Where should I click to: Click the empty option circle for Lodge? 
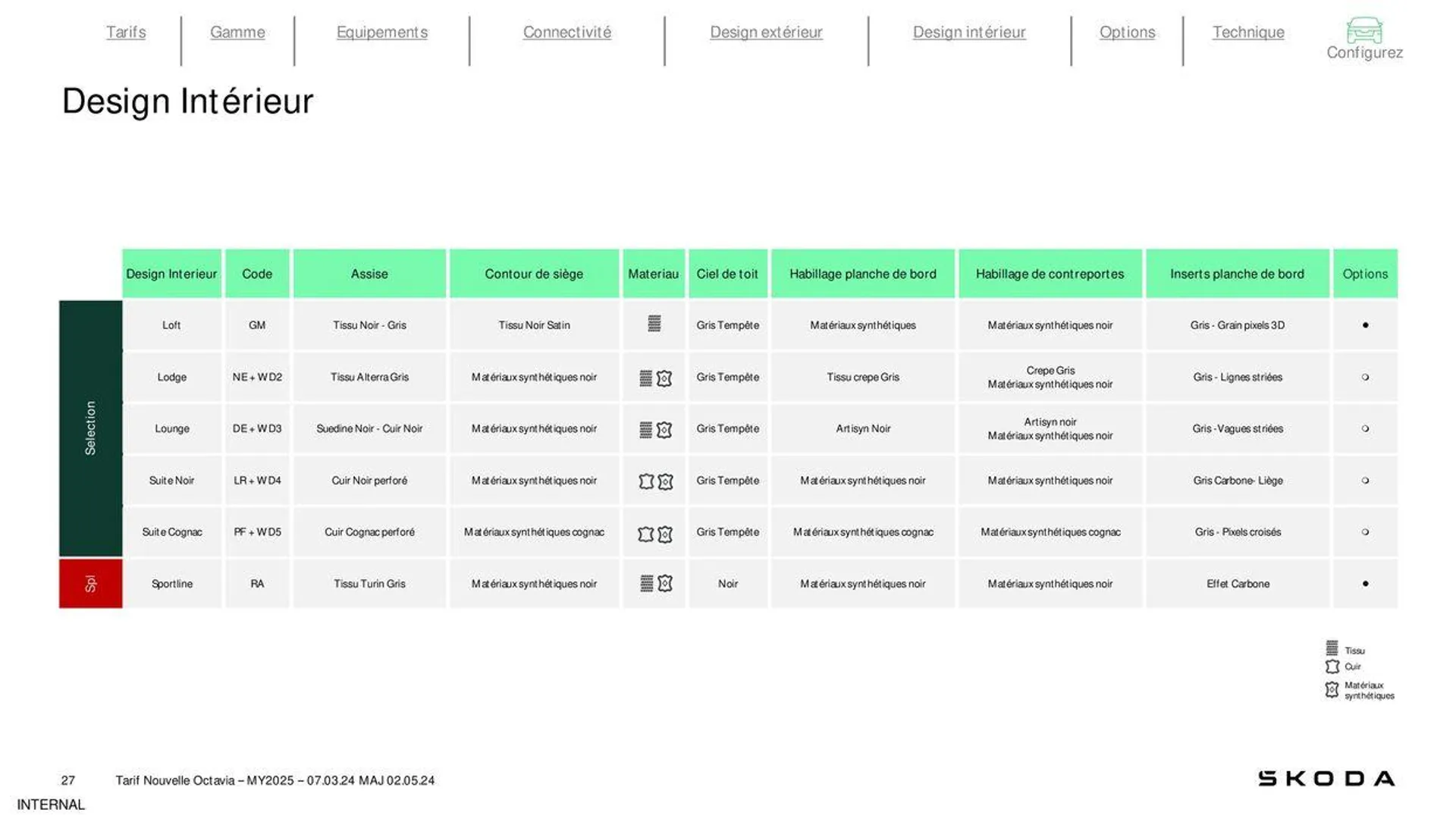pos(1365,377)
